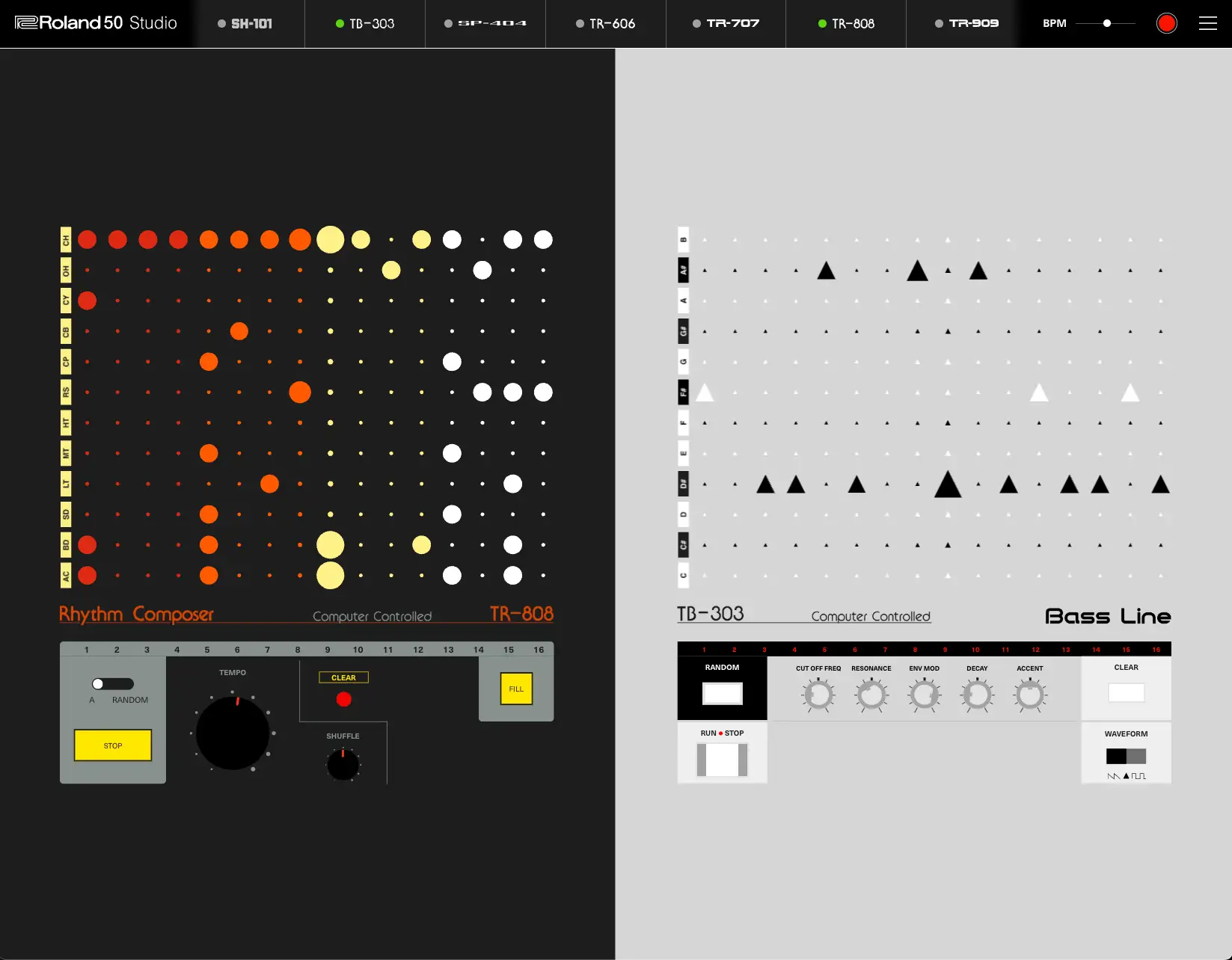Click the Roland 50 Studio logo
The height and width of the screenshot is (960, 1232).
(96, 23)
